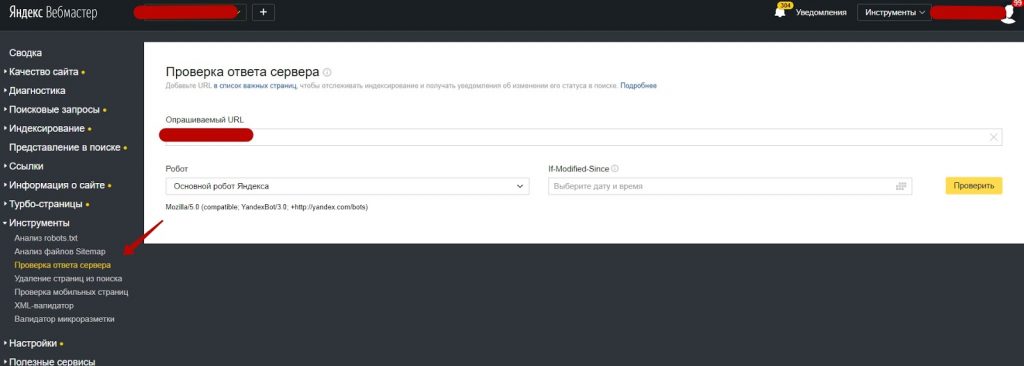
Task: Open the notifications bell icon
Action: point(780,12)
